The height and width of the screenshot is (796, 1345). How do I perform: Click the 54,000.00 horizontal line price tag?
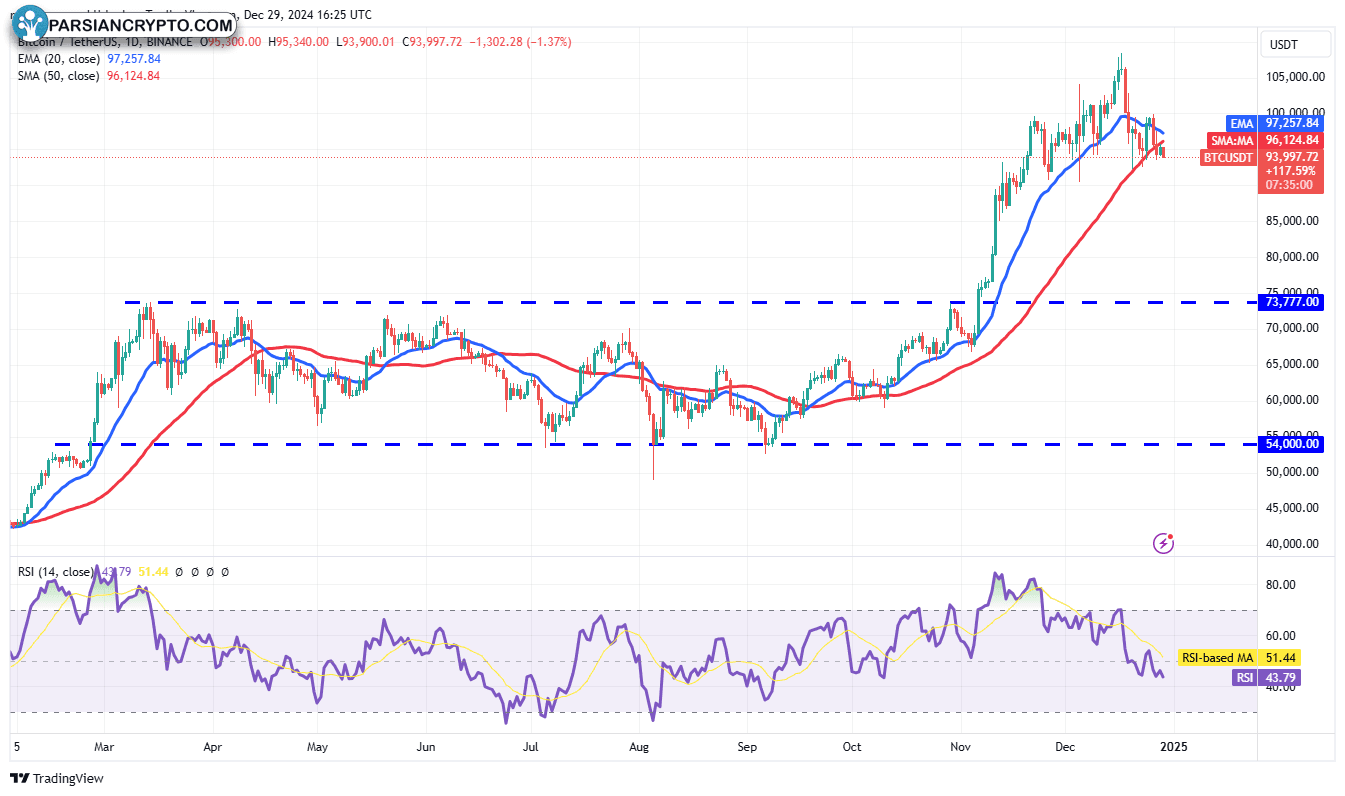[x=1293, y=444]
